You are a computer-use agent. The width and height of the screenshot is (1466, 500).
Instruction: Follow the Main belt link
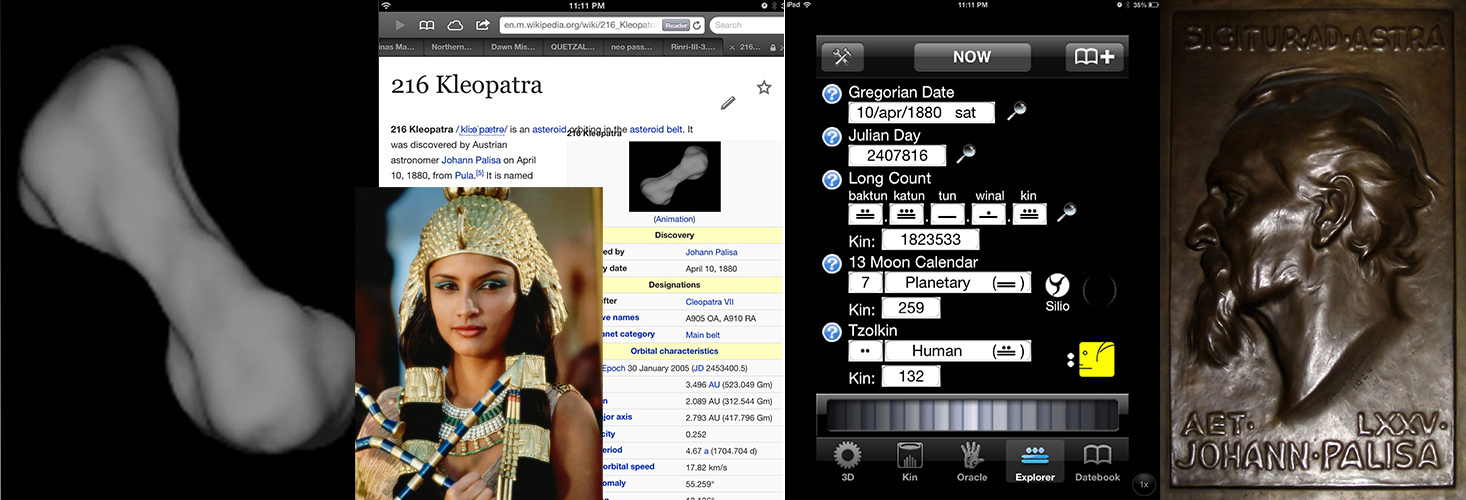coord(702,334)
